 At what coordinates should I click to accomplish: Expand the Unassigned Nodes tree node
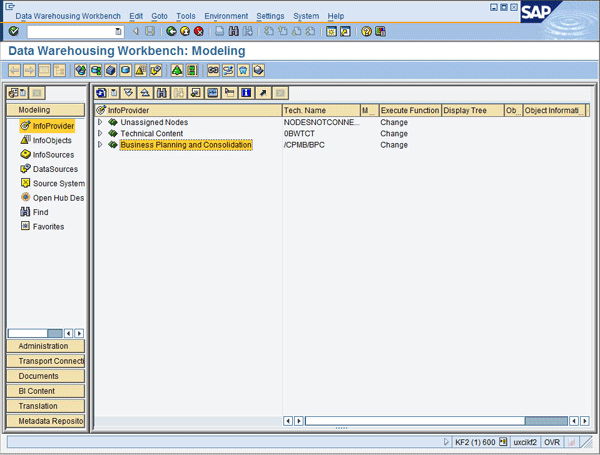point(100,122)
